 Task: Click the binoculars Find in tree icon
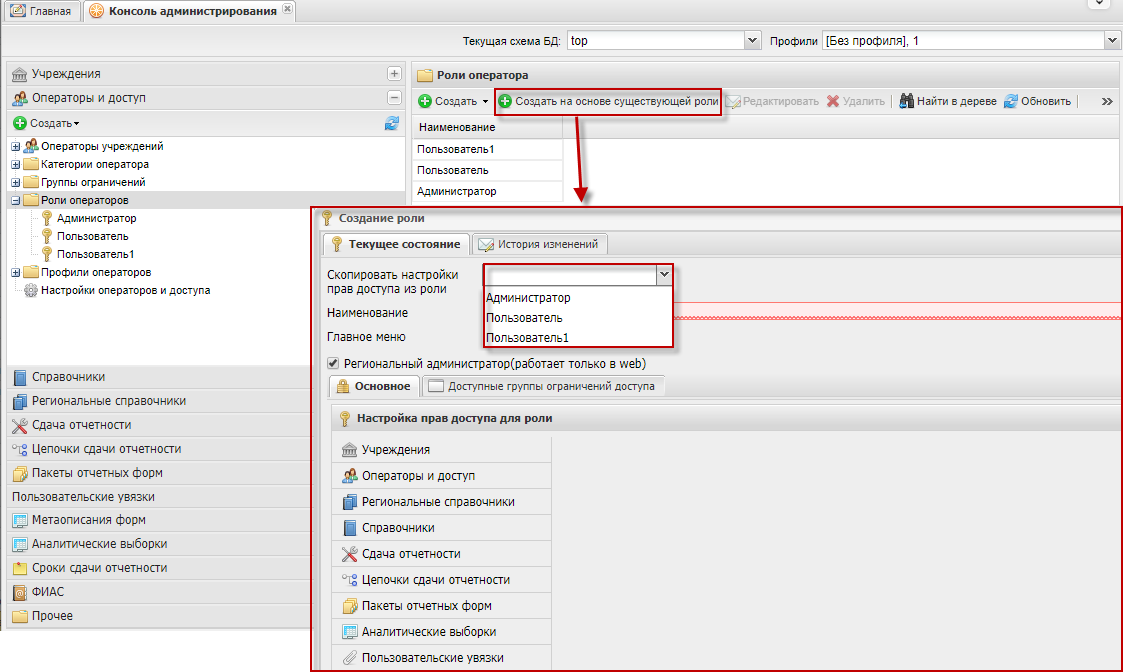click(x=907, y=101)
